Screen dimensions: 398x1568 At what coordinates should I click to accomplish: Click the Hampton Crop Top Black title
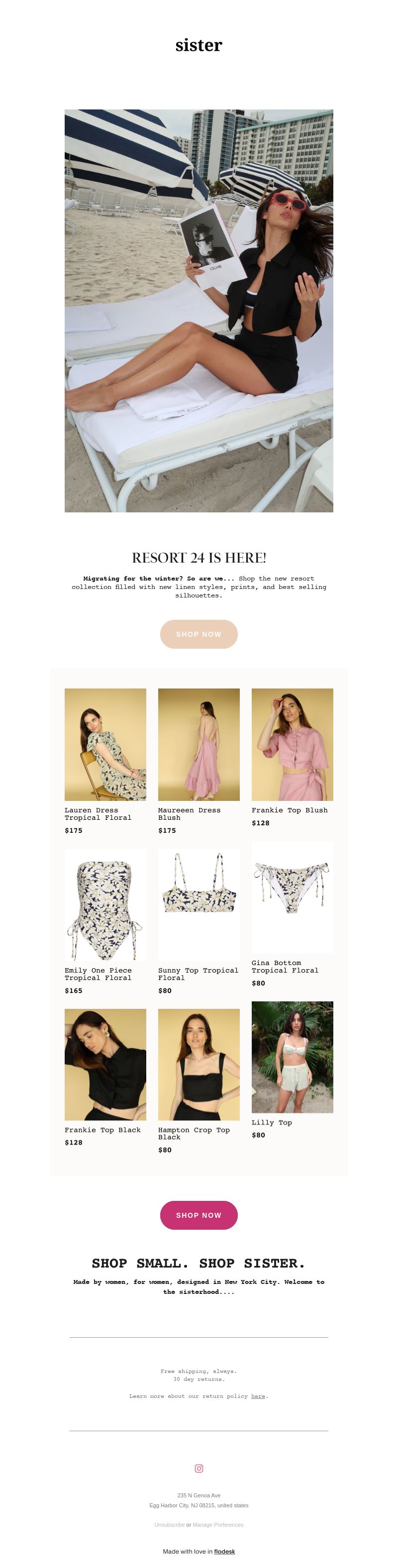[194, 1133]
